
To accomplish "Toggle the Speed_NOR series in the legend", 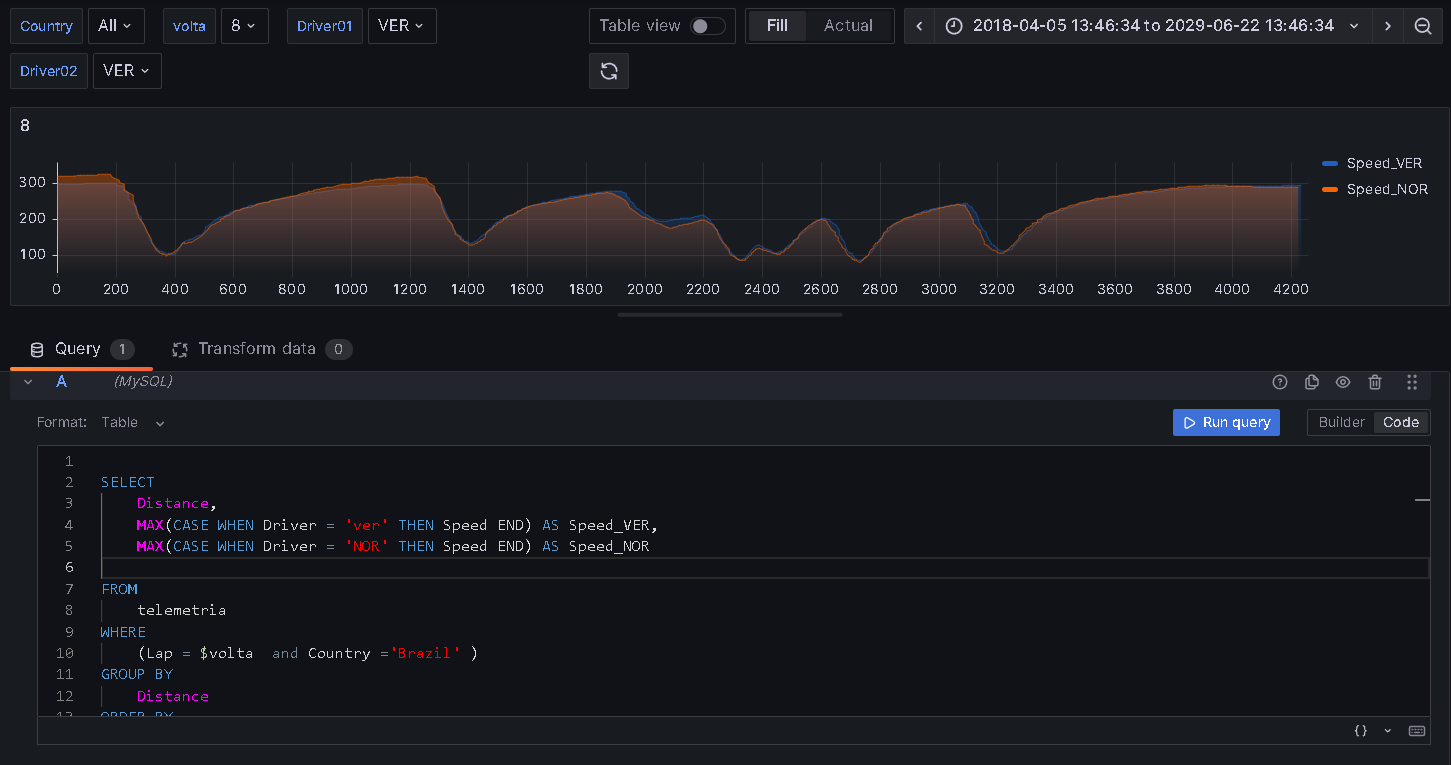I will coord(1384,189).
